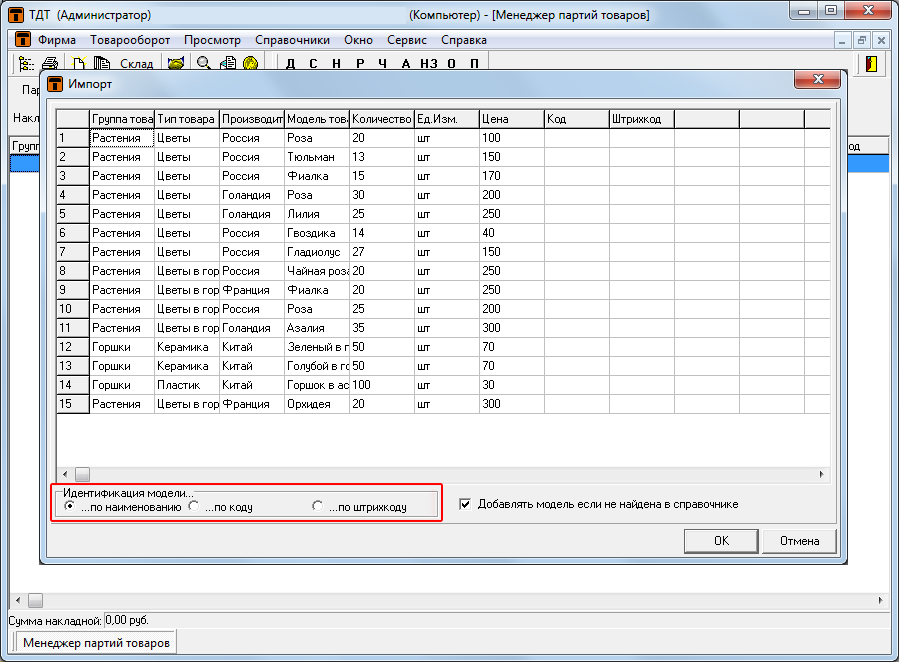Click the Import dialog title icon
Image resolution: width=899 pixels, height=662 pixels.
54,84
